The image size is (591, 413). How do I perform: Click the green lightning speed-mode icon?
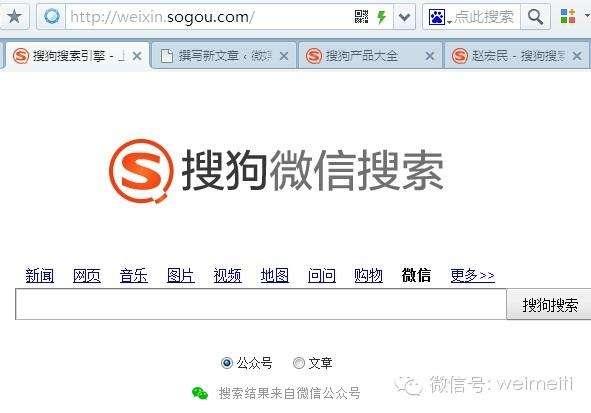(381, 17)
